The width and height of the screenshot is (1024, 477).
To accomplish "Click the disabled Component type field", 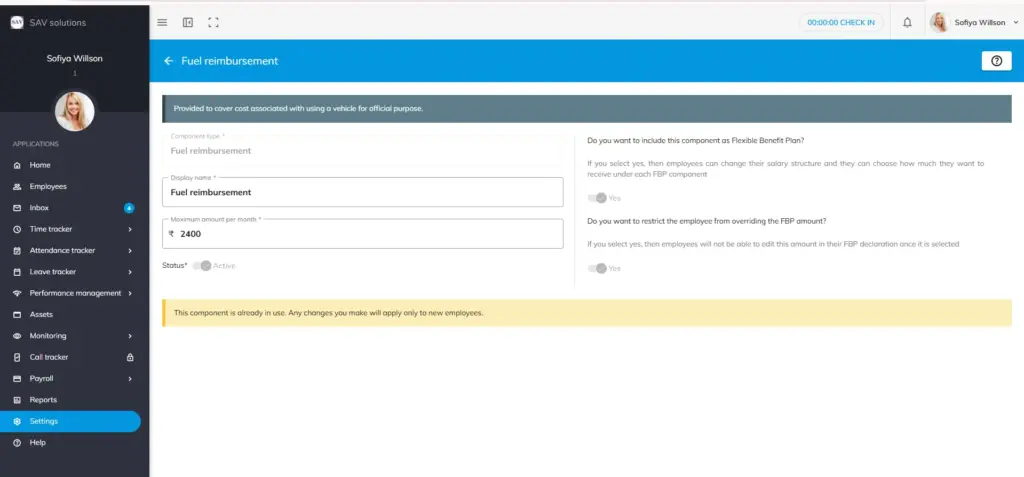I will [362, 150].
